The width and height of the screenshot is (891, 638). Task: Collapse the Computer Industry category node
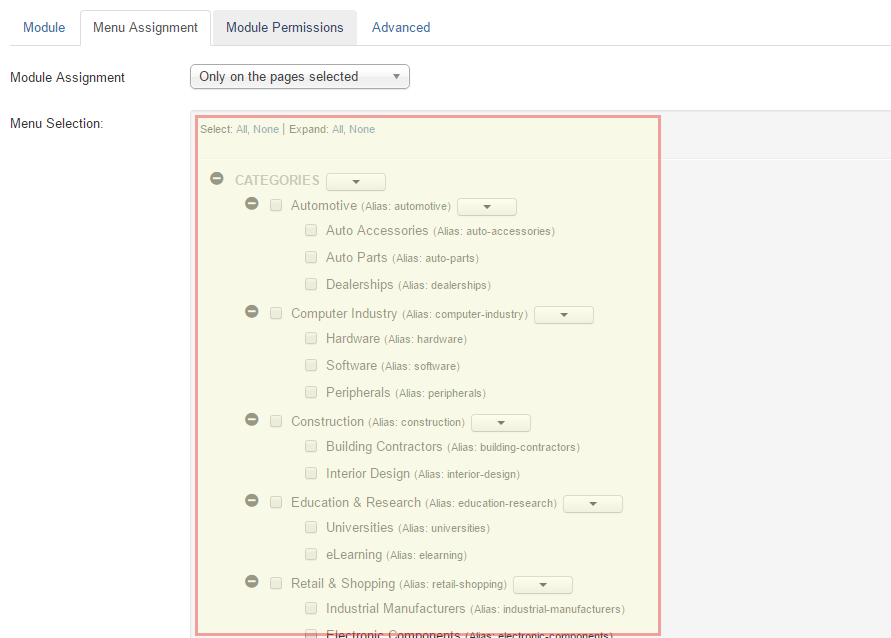coord(252,311)
